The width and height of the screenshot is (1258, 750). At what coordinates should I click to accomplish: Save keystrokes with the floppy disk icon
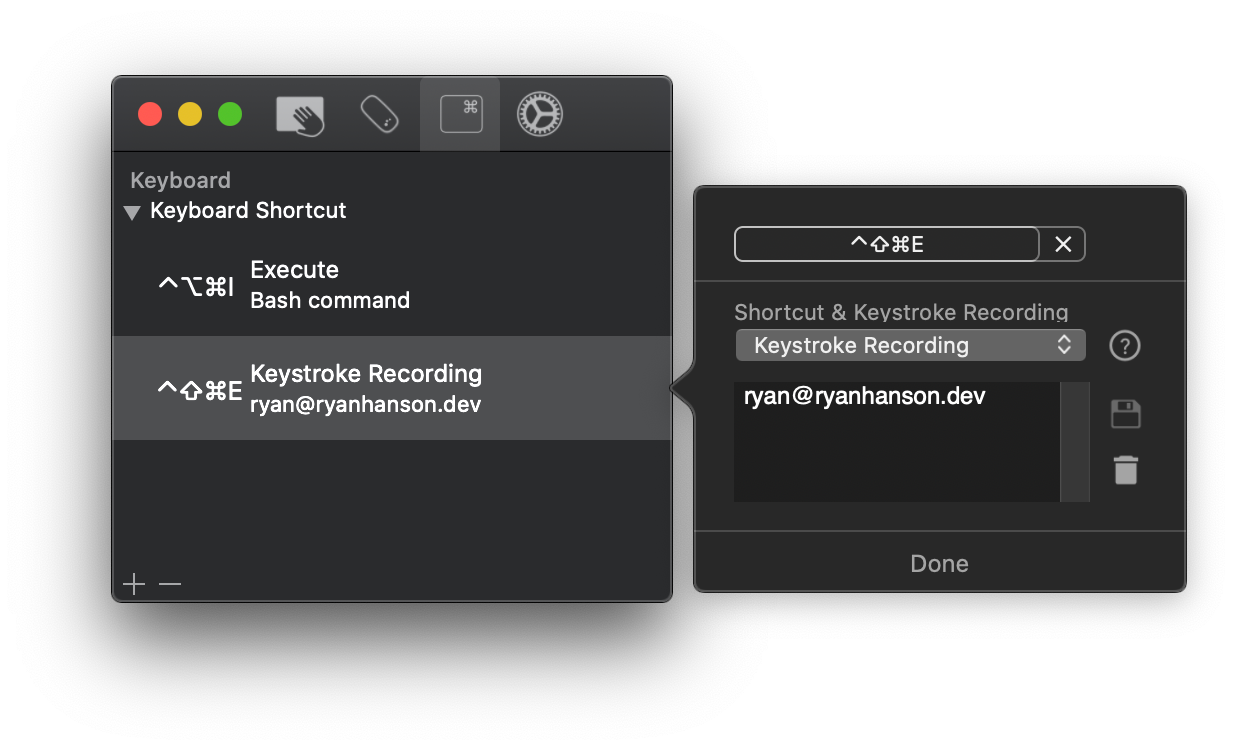(x=1124, y=414)
